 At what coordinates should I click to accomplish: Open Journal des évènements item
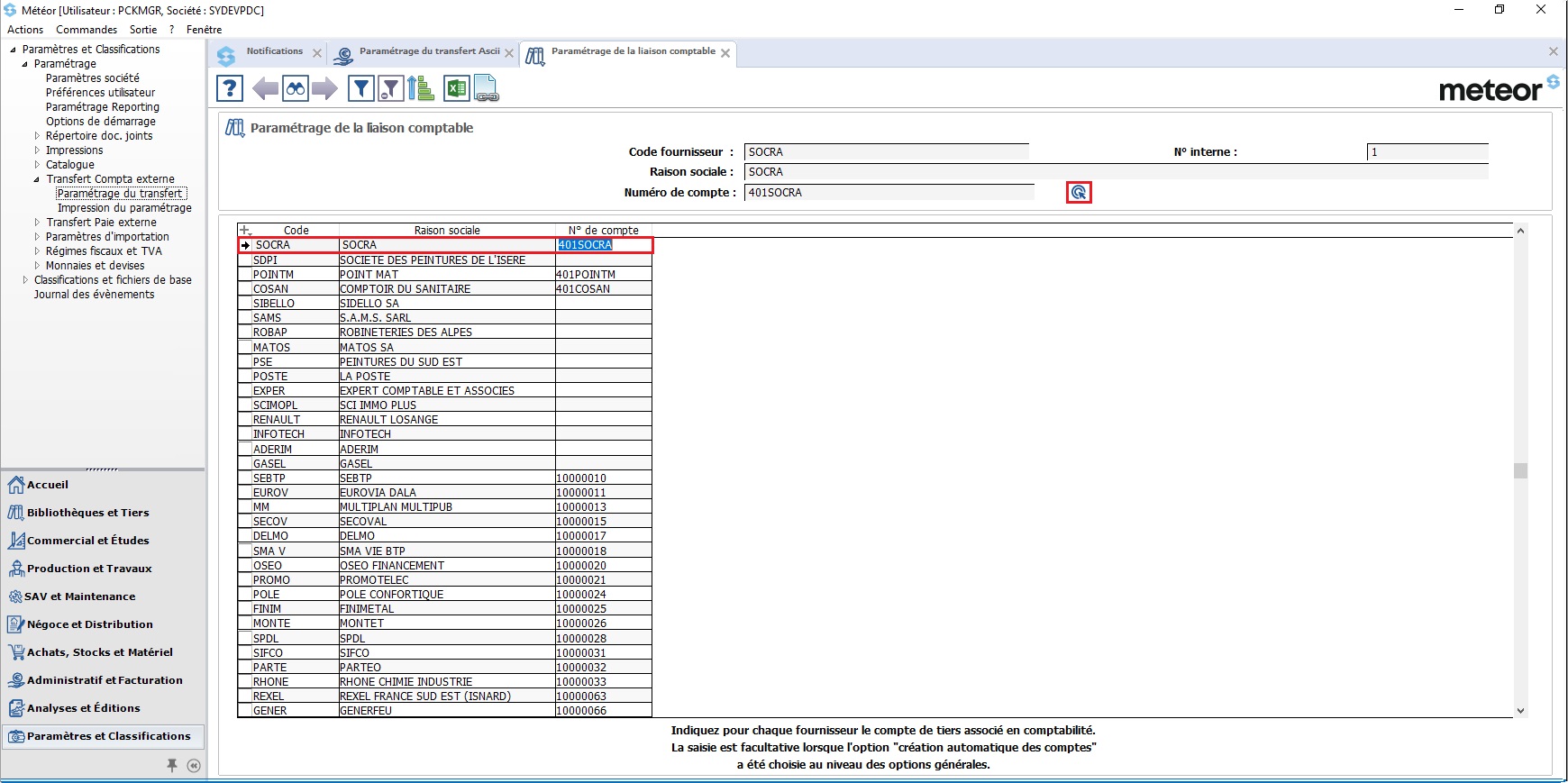(x=94, y=295)
